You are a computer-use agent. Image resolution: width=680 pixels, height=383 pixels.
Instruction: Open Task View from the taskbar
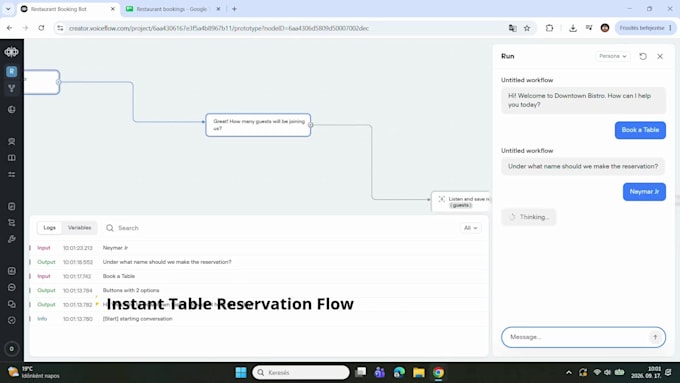360,372
